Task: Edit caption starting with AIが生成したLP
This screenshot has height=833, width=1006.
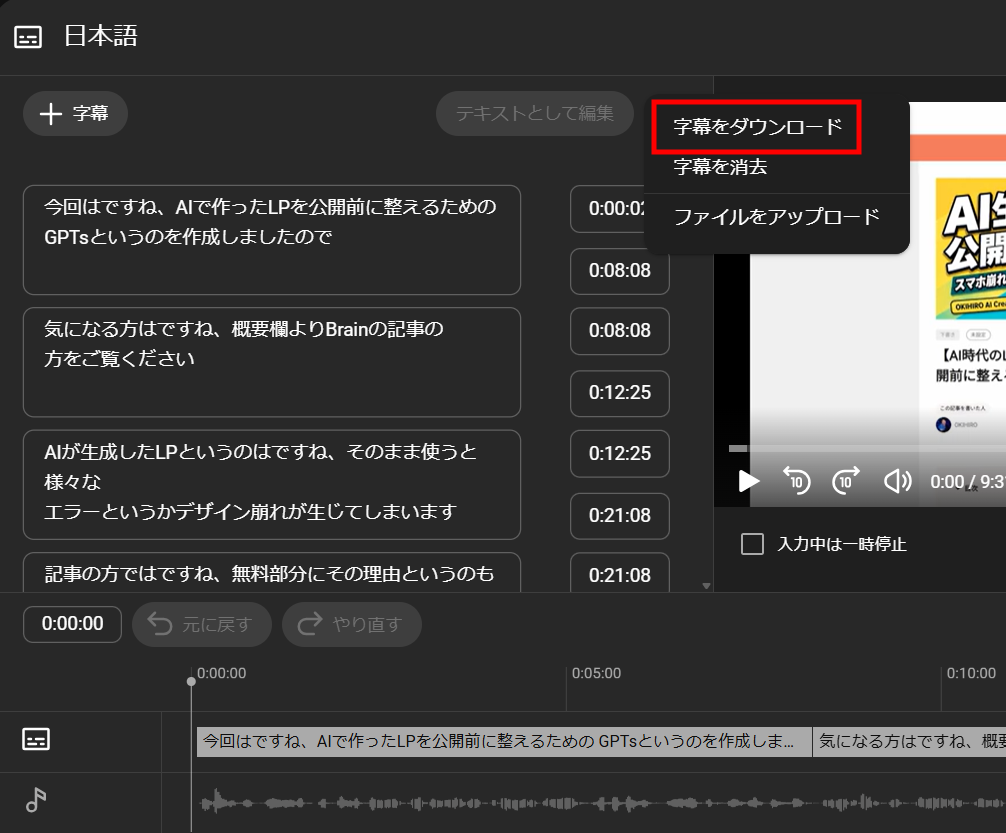Action: click(x=271, y=485)
